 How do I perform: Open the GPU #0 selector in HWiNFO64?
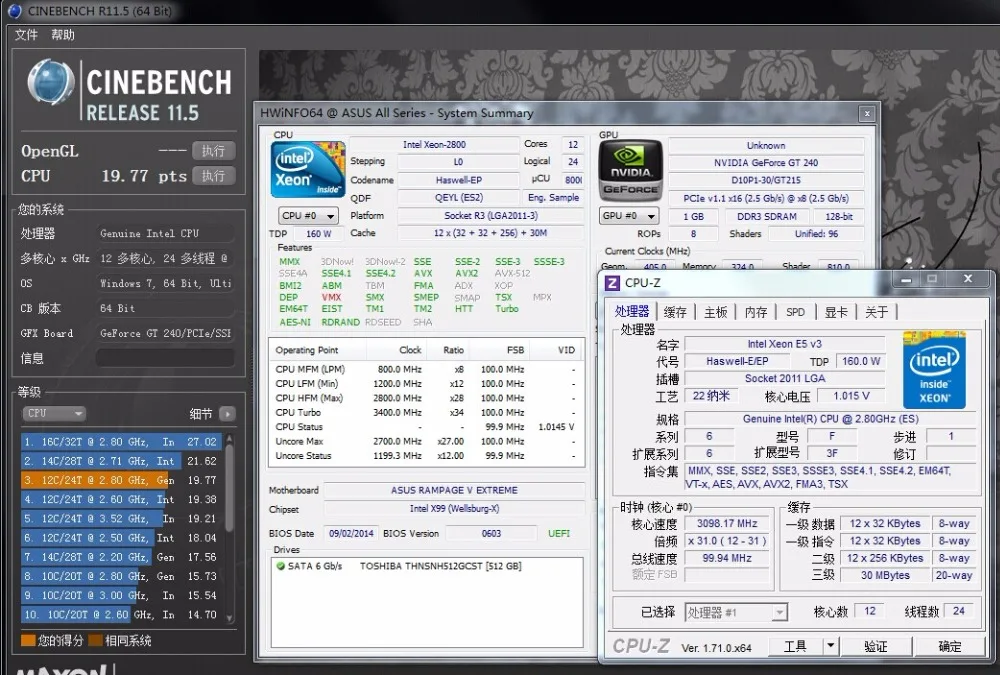630,216
